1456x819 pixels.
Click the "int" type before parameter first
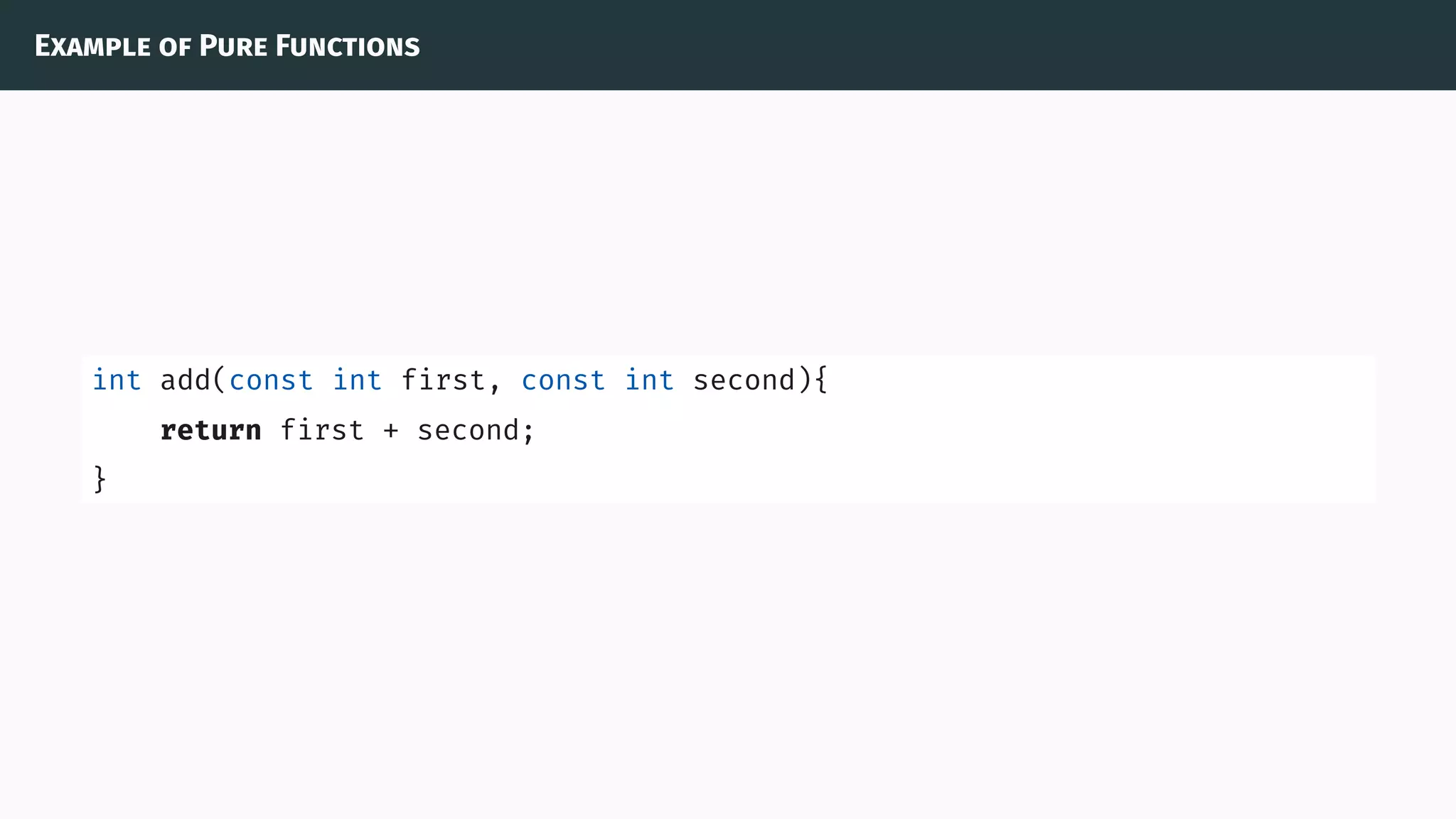click(x=357, y=380)
